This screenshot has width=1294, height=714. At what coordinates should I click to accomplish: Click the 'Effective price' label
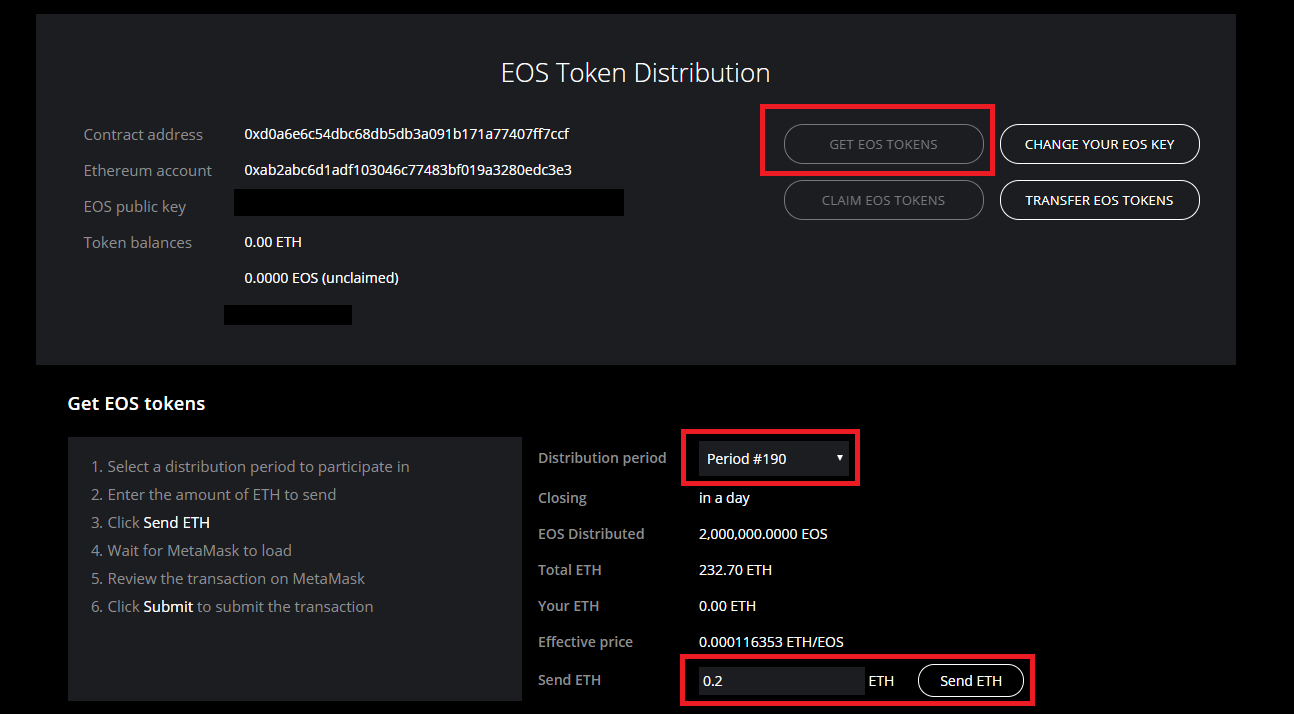[585, 642]
